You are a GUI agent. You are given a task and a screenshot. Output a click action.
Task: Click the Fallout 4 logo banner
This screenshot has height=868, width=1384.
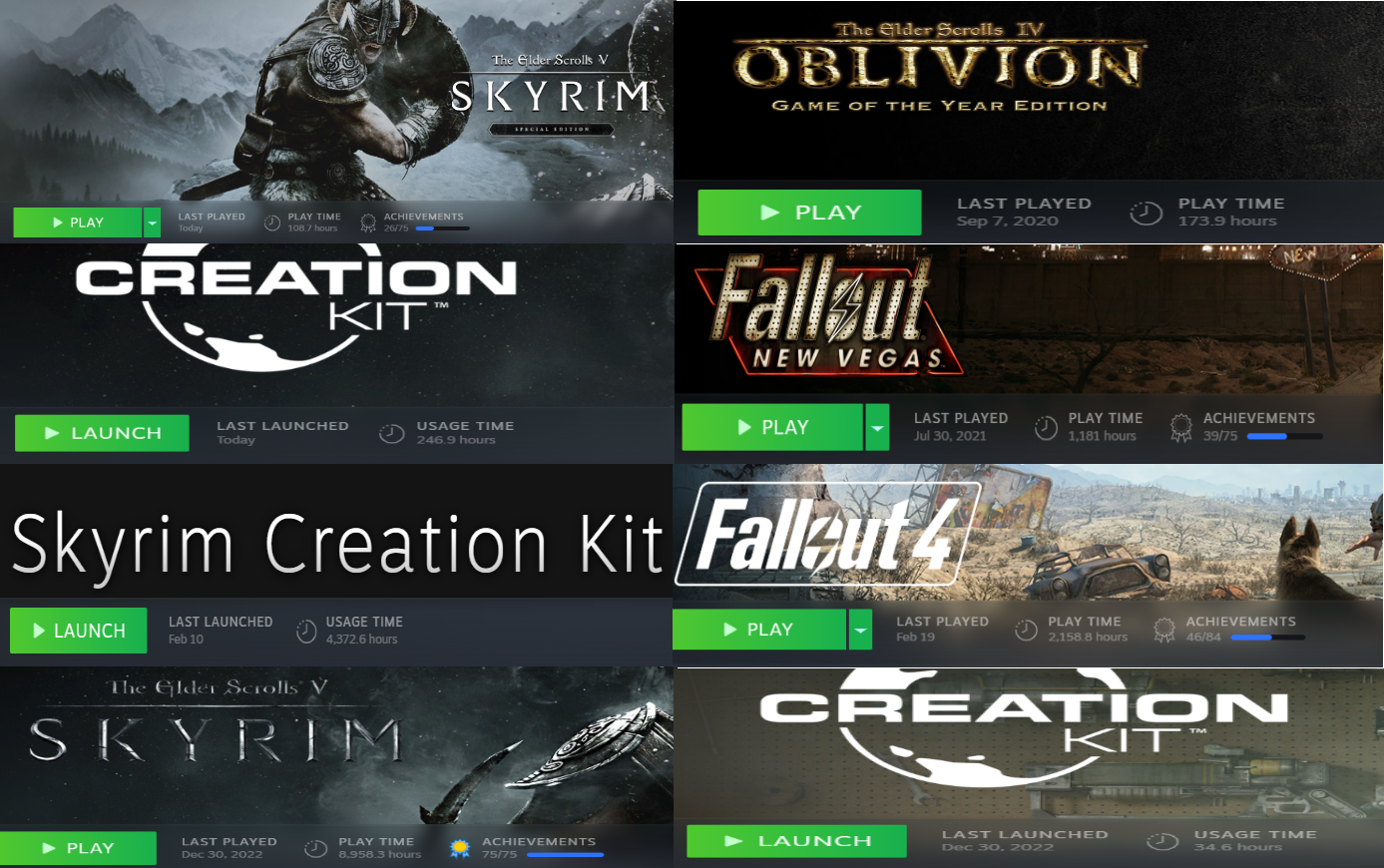(827, 534)
